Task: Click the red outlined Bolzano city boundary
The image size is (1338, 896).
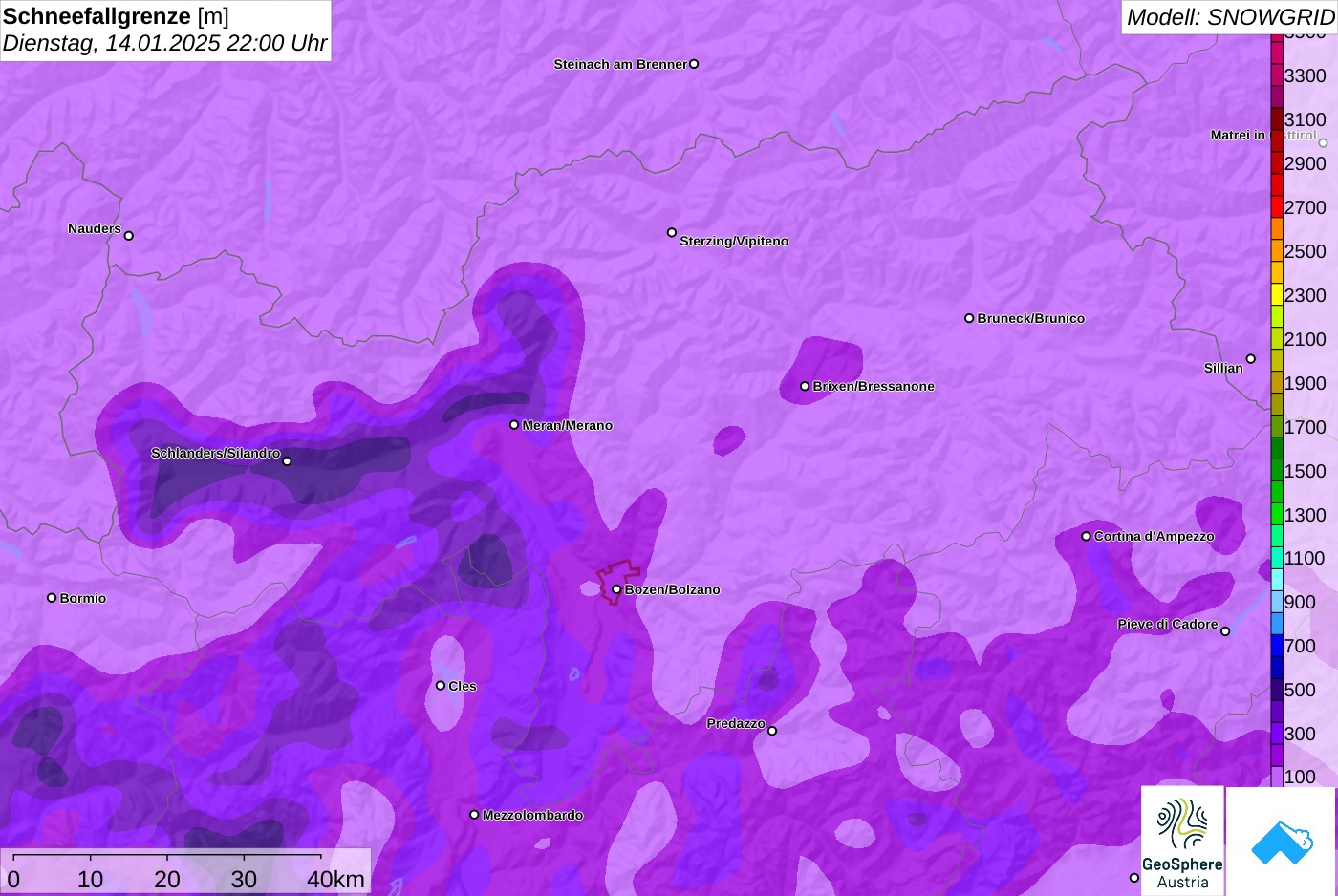Action: [616, 581]
